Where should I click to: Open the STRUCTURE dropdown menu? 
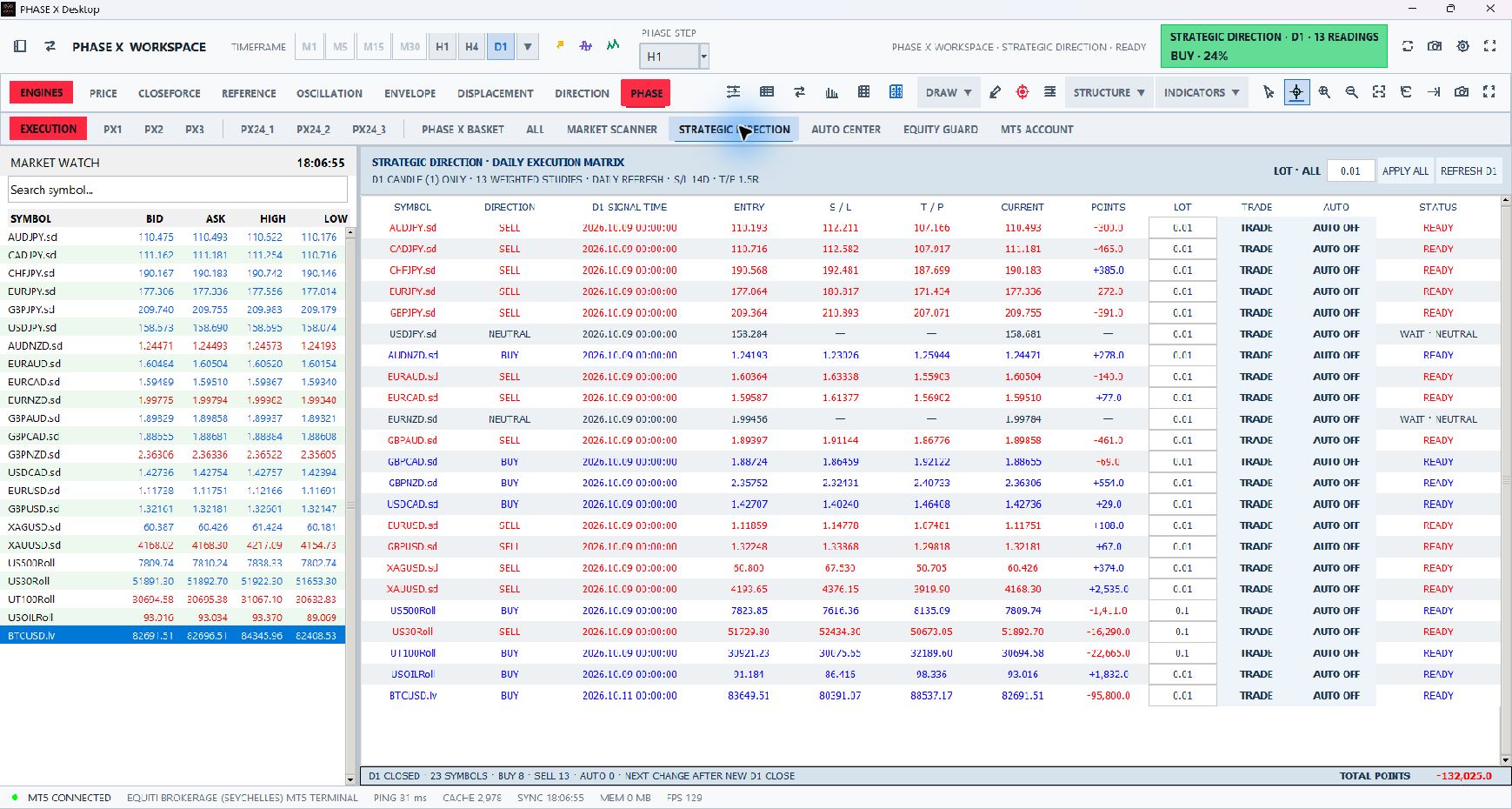click(1109, 92)
